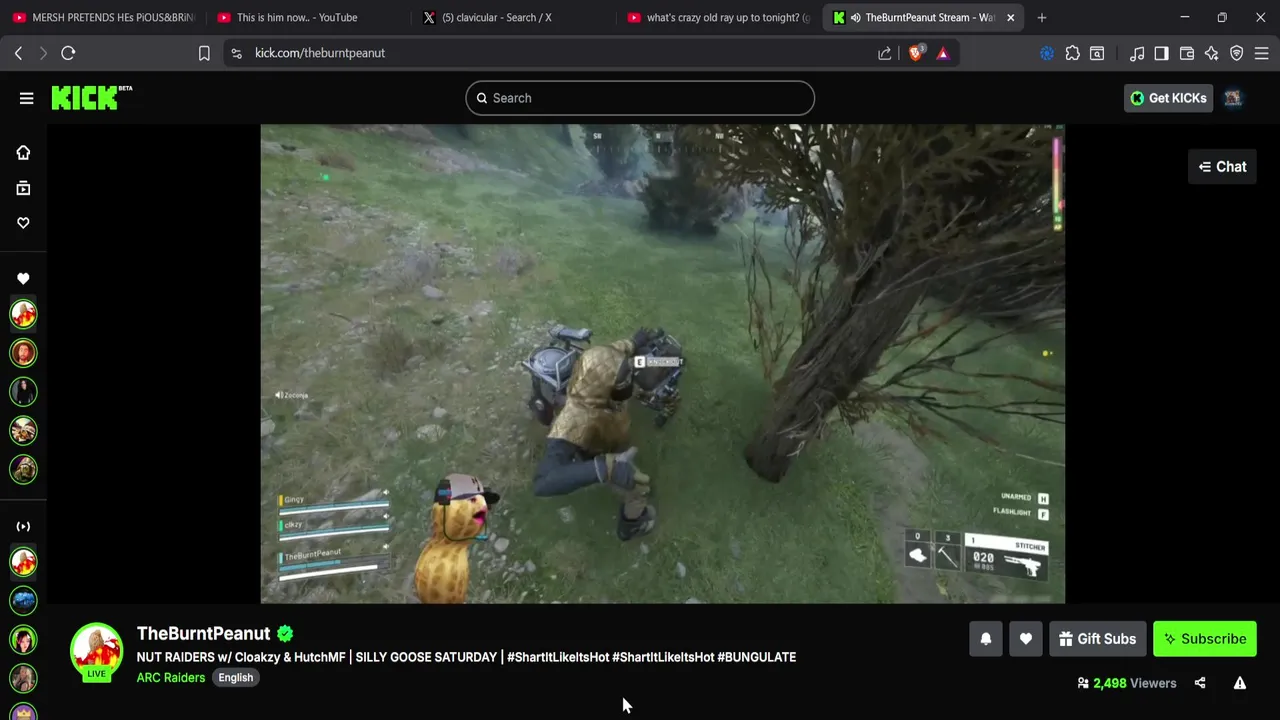Image resolution: width=1280 pixels, height=720 pixels.
Task: Click the share page icon in the address bar
Action: pyautogui.click(x=885, y=53)
